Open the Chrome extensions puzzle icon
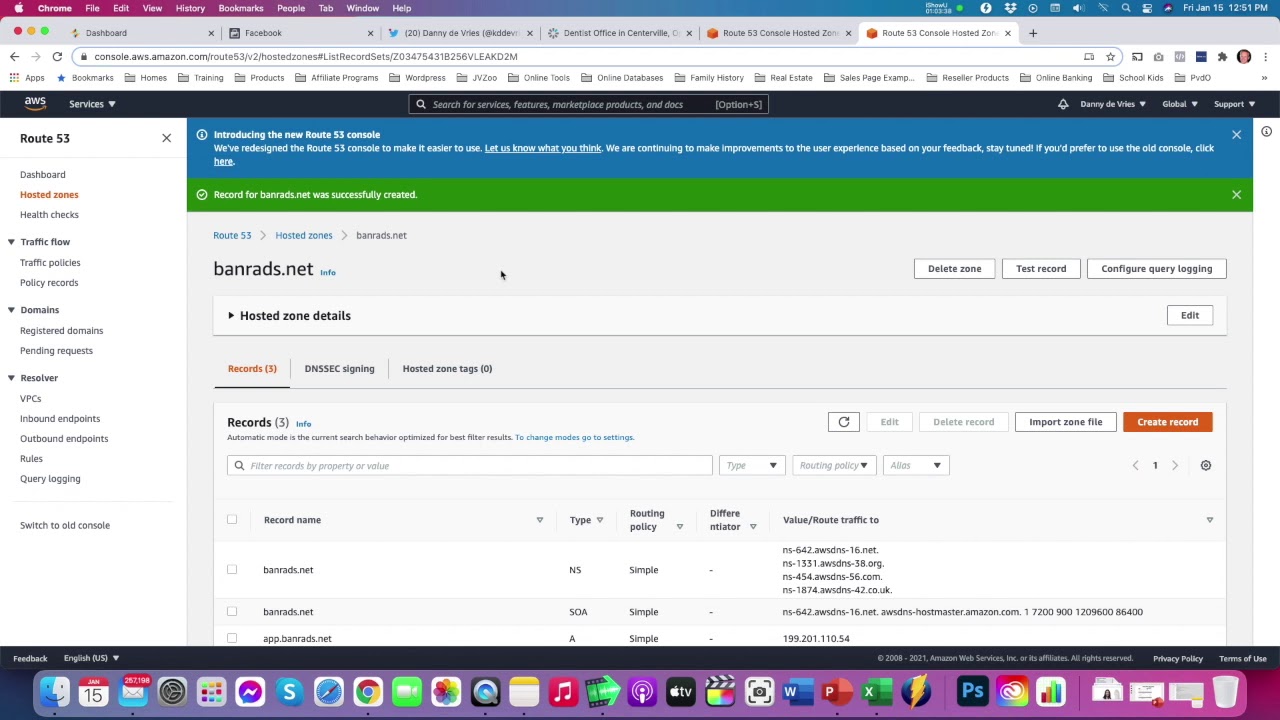This screenshot has width=1280, height=720. pyautogui.click(x=1222, y=57)
